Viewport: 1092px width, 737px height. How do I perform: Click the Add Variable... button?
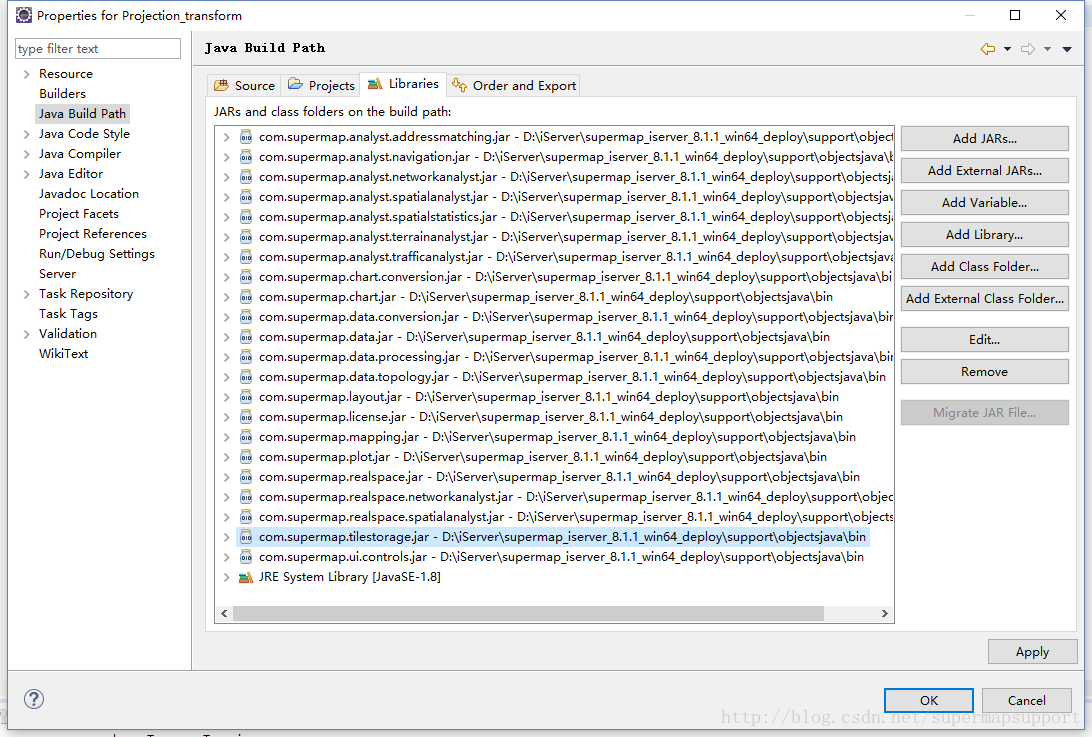(985, 203)
